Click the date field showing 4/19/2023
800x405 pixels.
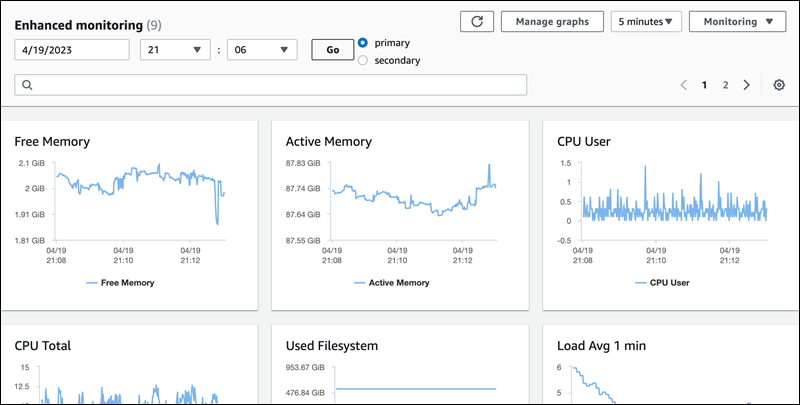pos(72,50)
